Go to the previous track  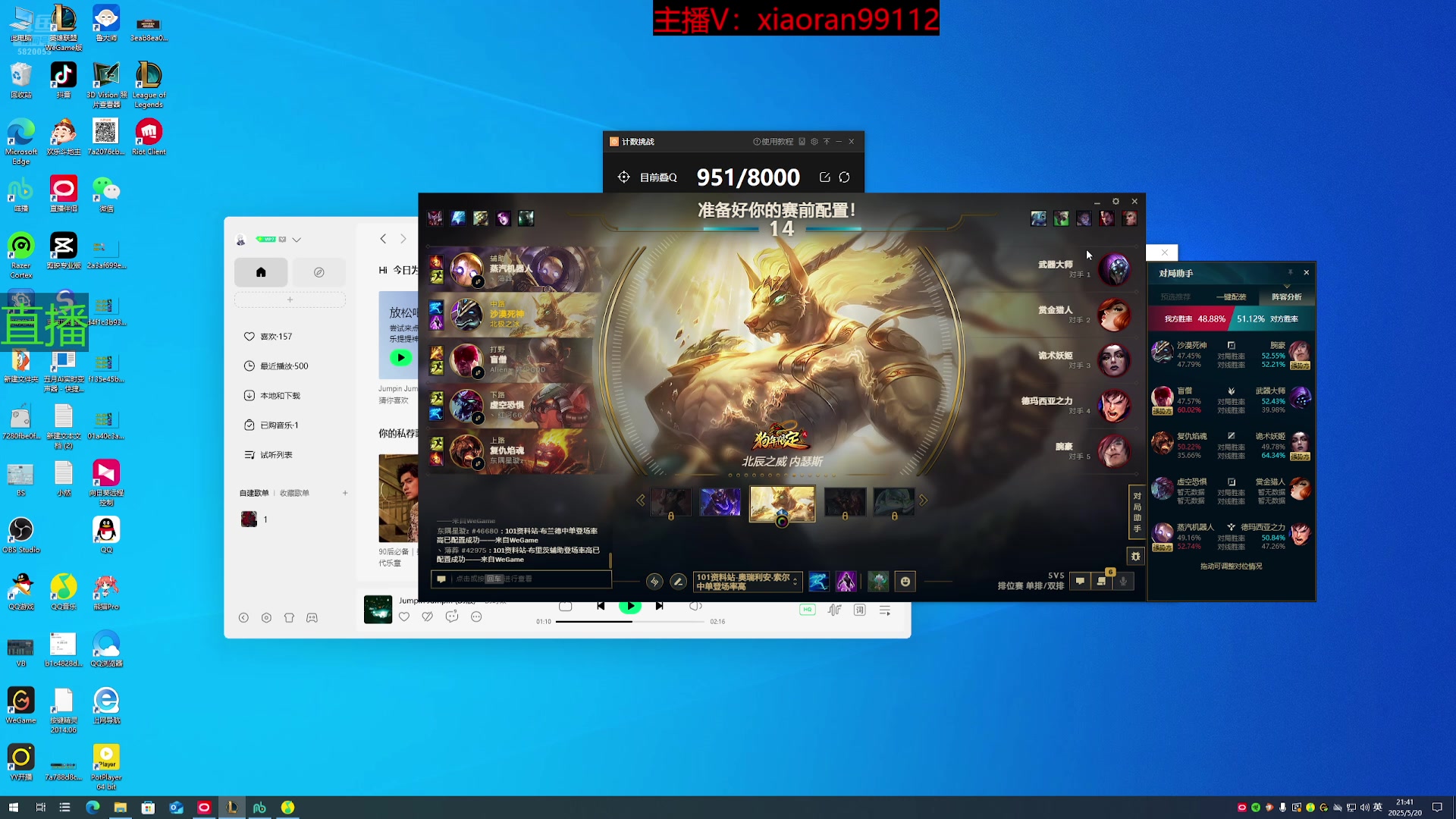[x=601, y=606]
